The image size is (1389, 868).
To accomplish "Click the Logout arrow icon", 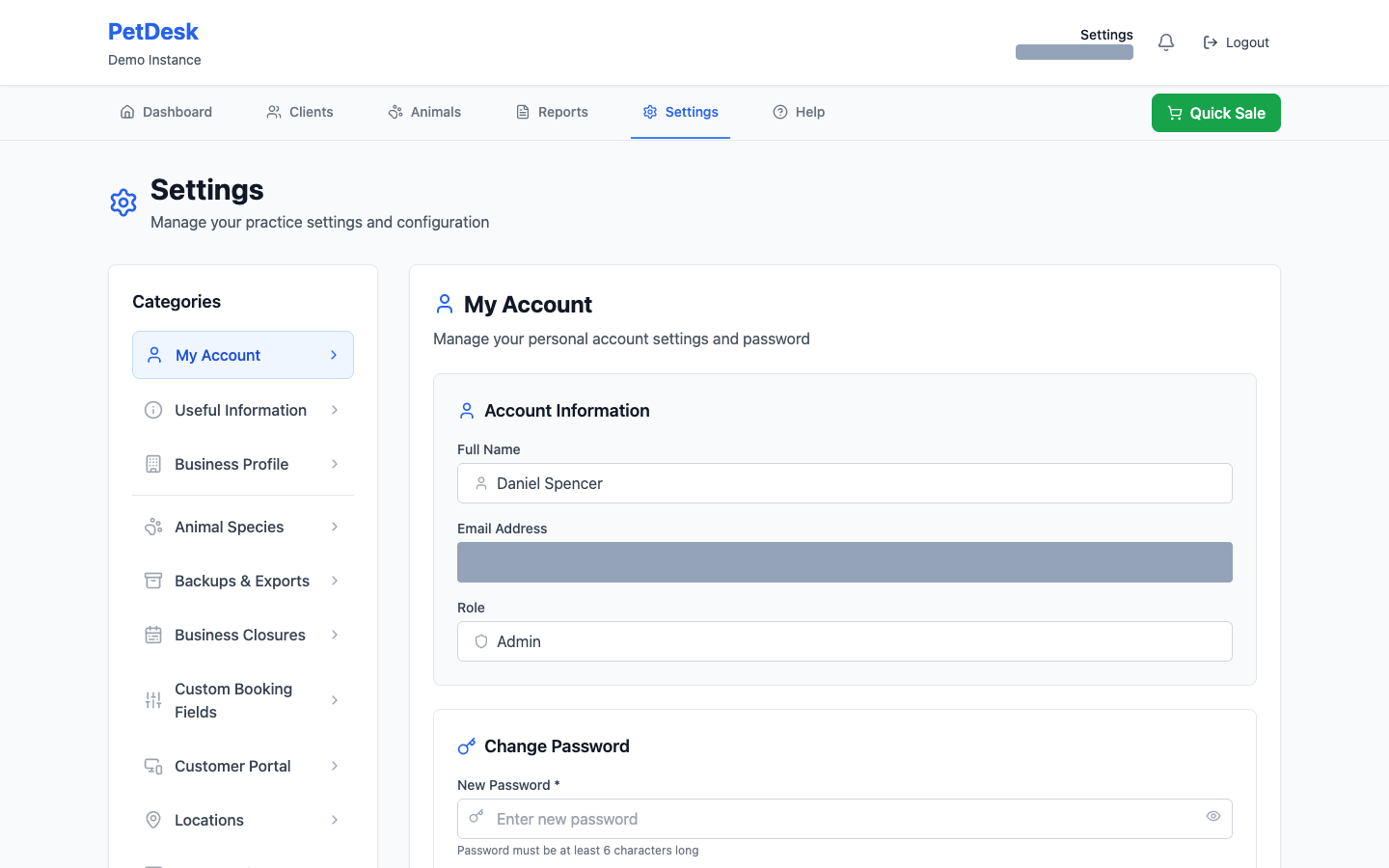I will point(1211,42).
